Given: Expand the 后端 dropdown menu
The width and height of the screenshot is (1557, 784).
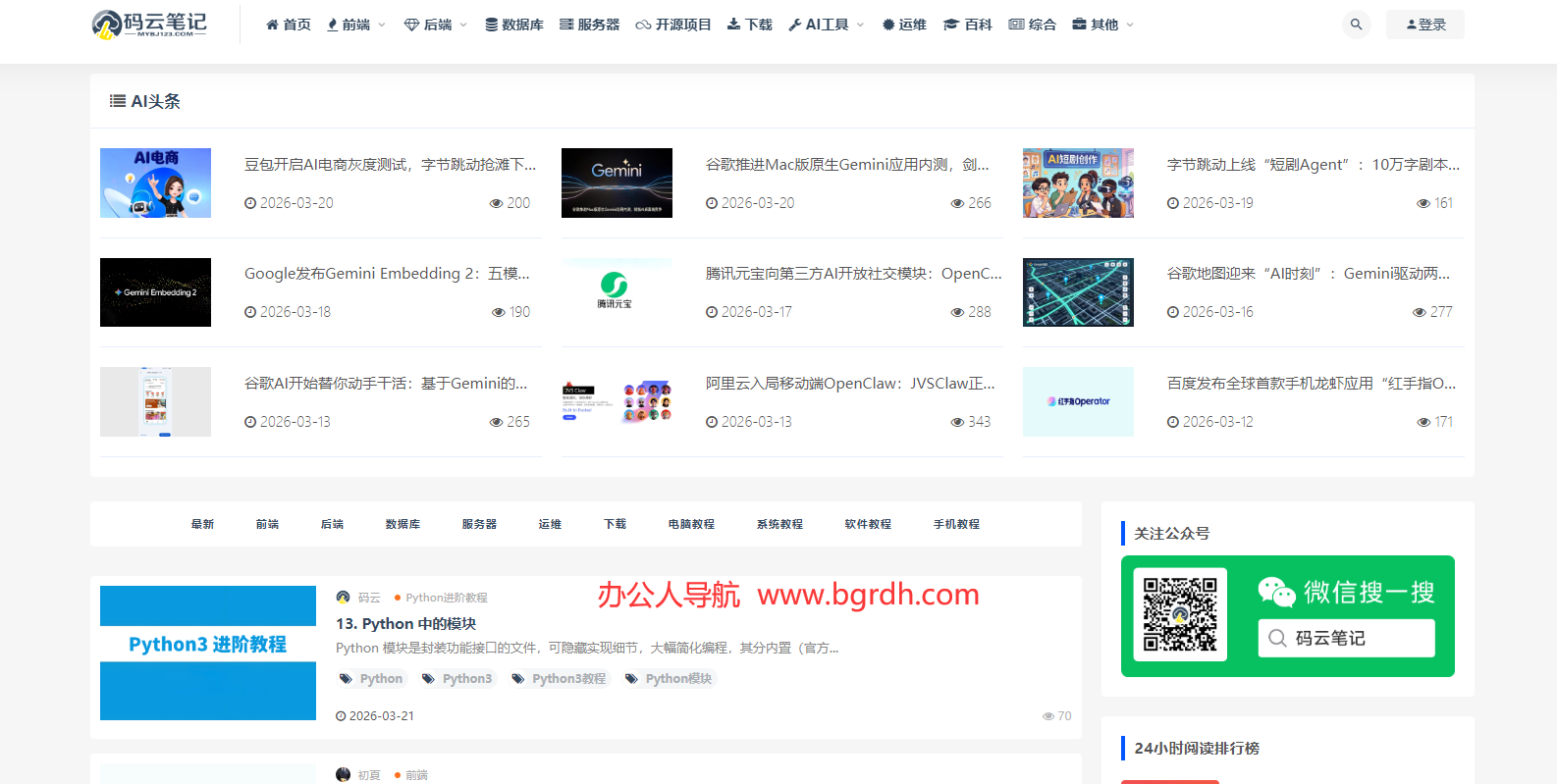Looking at the screenshot, I should click(x=436, y=25).
